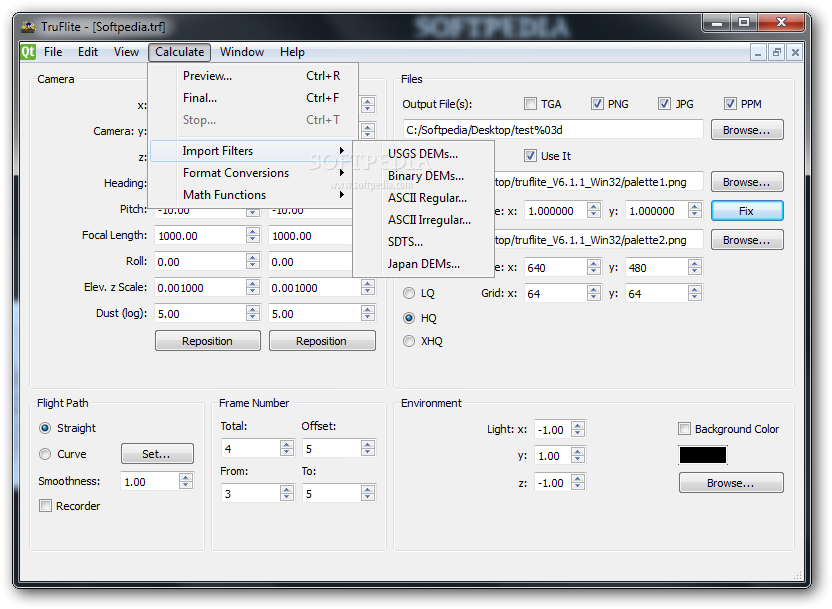Screen dimensions: 832x609
Task: Adjust Smoothness spinner arrows
Action: point(186,482)
